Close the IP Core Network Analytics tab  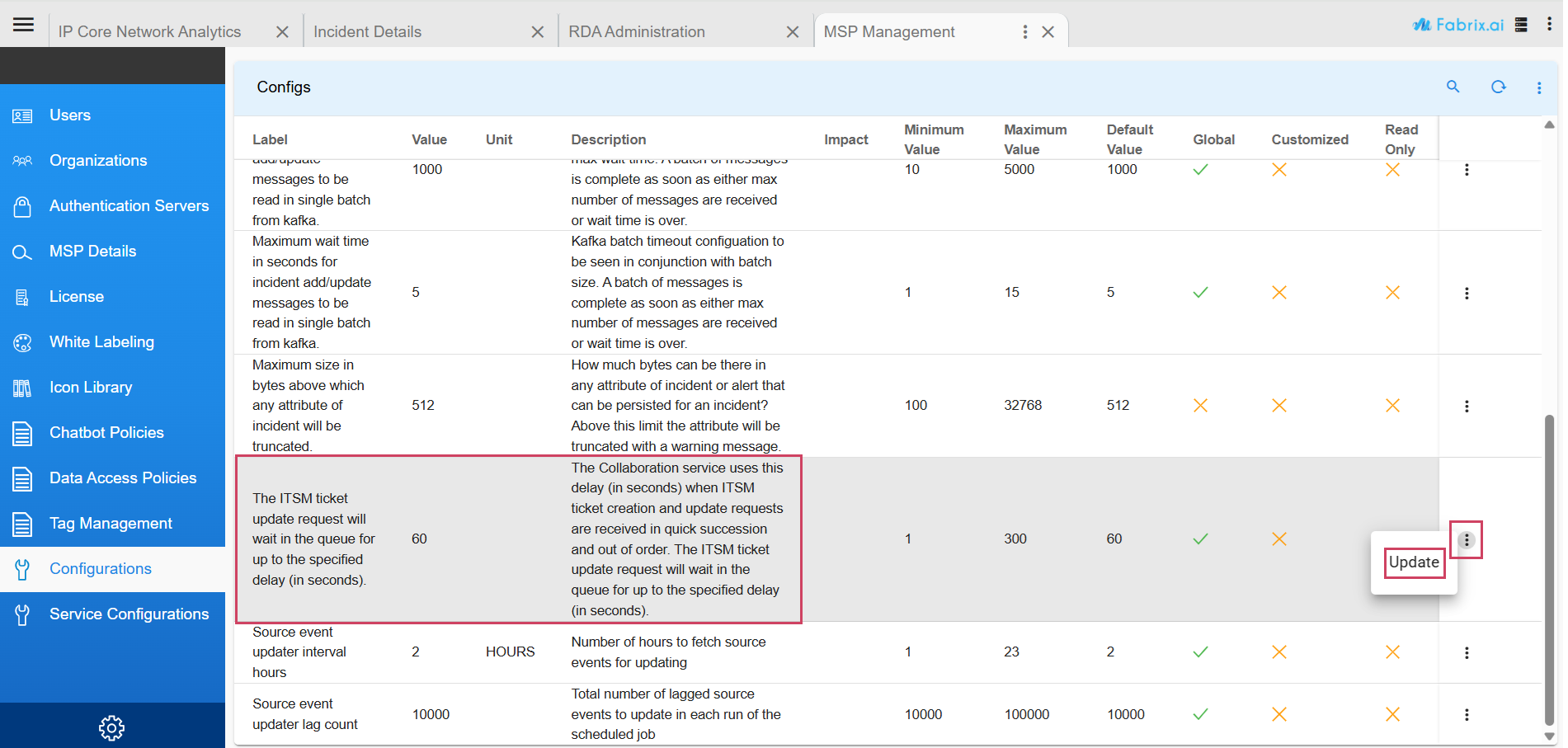[x=282, y=32]
